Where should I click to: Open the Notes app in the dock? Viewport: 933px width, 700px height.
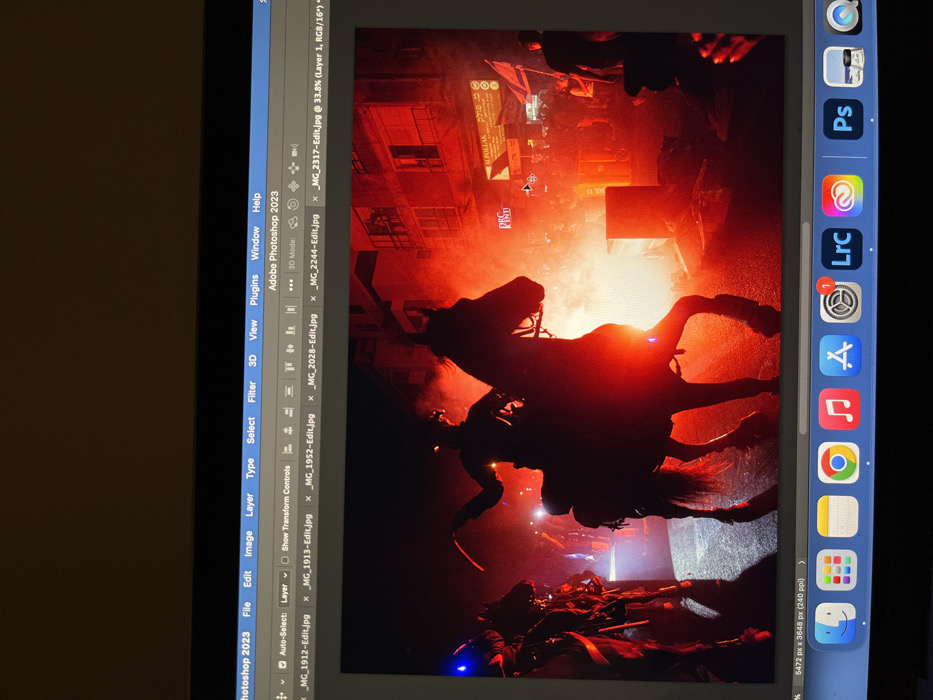(837, 516)
